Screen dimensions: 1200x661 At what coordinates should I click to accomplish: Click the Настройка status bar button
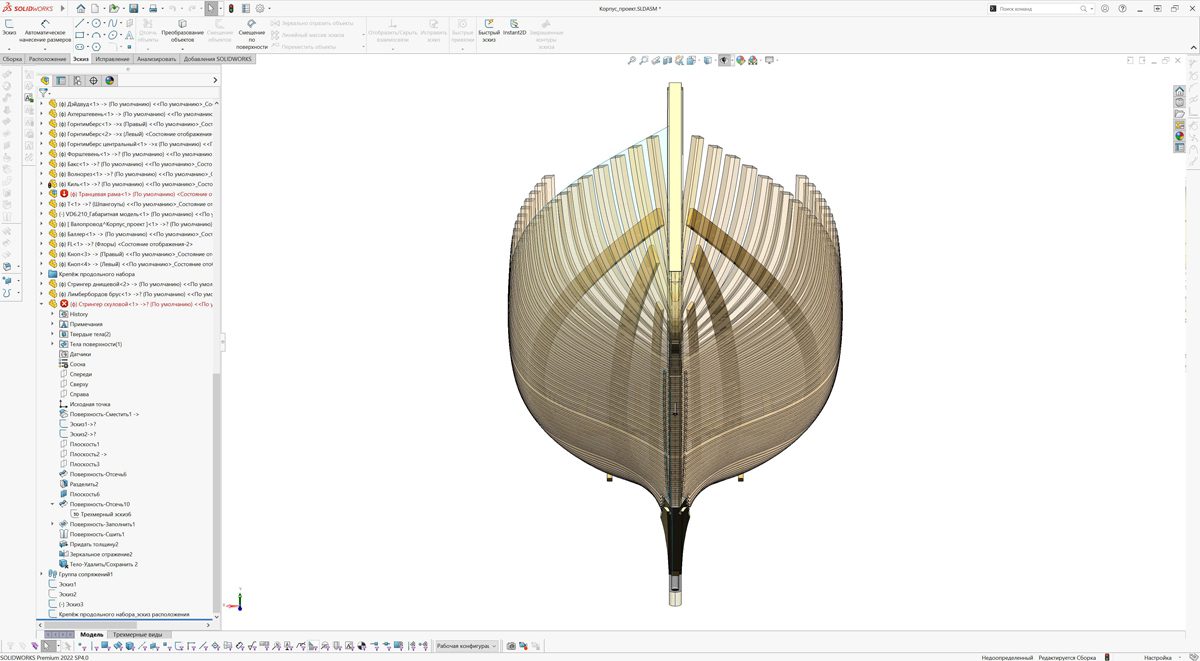(1157, 657)
